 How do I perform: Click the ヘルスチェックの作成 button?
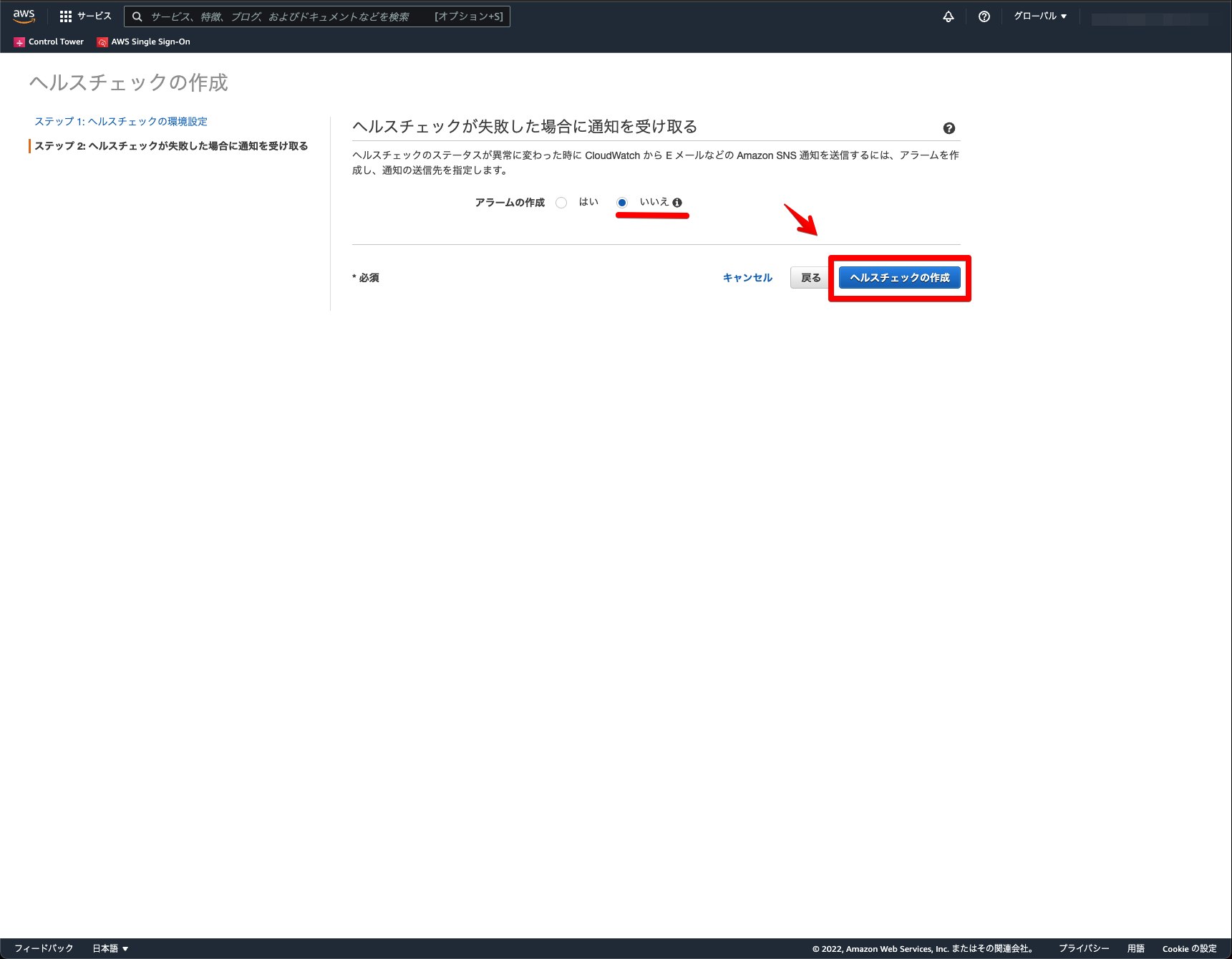tap(900, 278)
